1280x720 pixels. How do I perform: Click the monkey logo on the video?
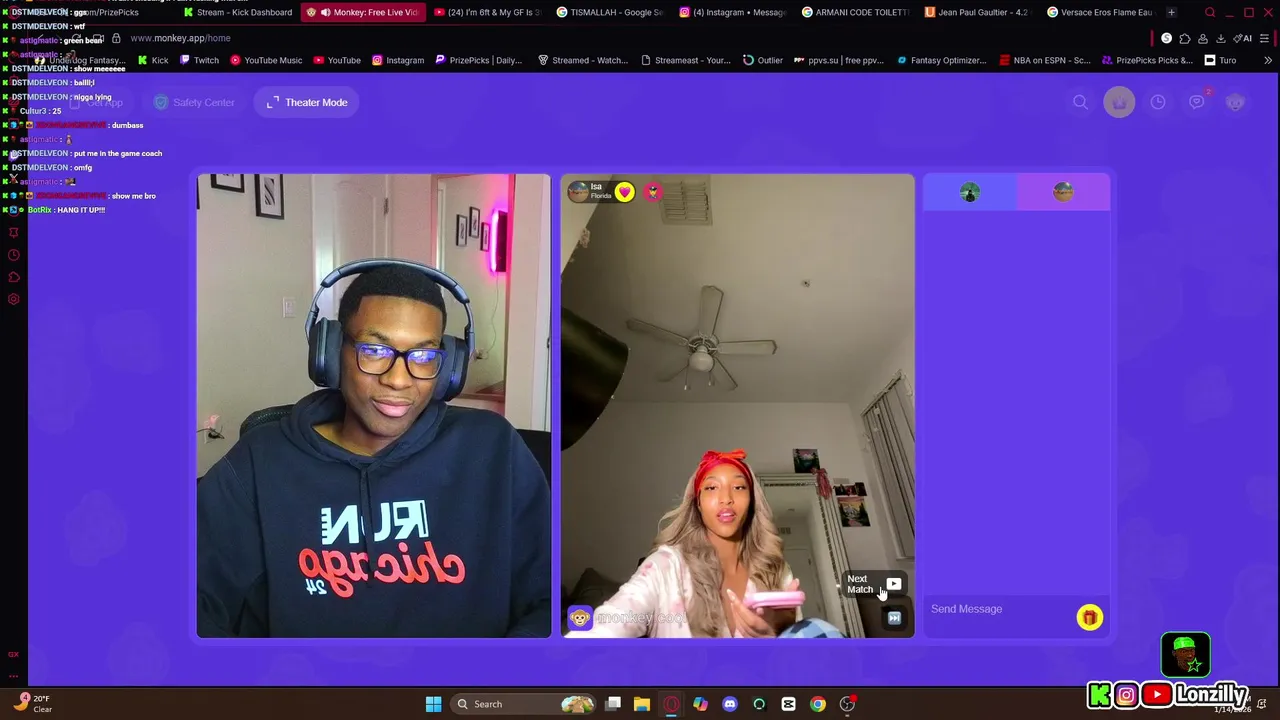click(579, 618)
